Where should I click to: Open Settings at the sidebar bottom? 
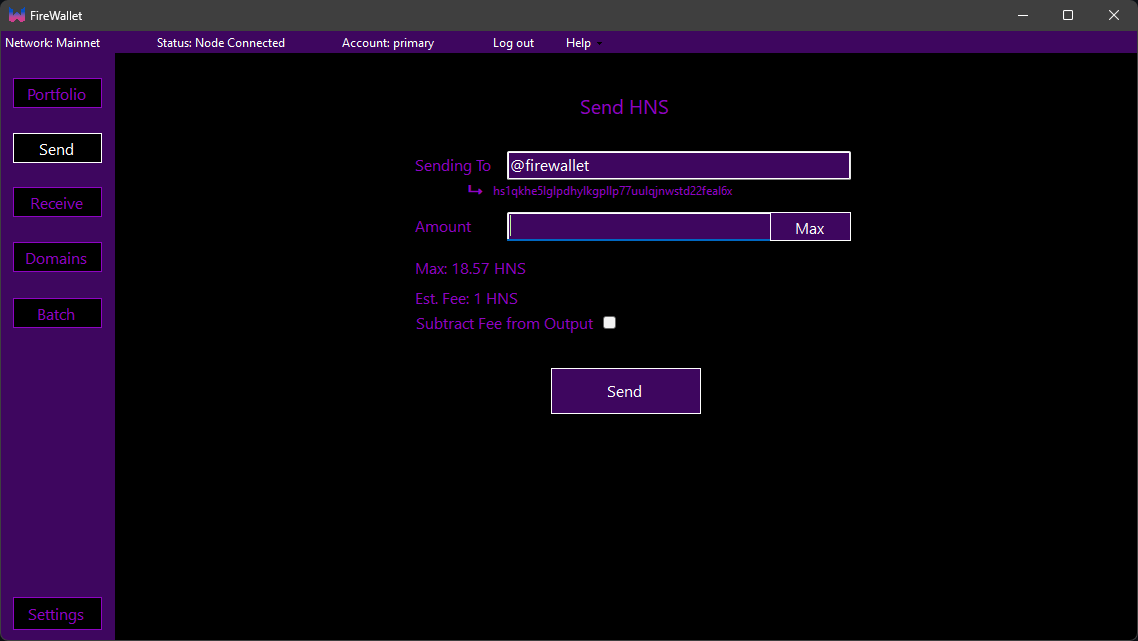coord(57,614)
